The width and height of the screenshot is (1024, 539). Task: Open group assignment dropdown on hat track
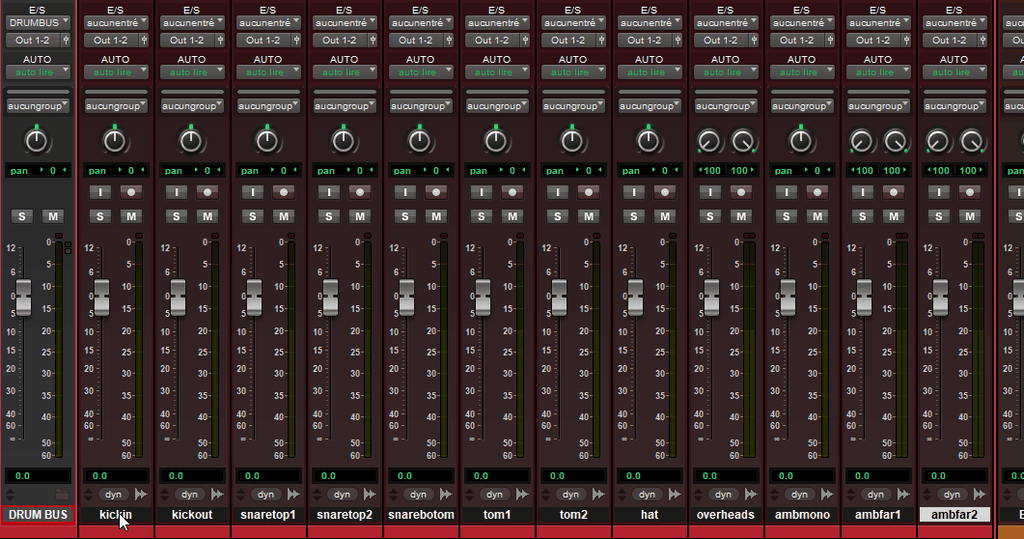click(x=649, y=105)
